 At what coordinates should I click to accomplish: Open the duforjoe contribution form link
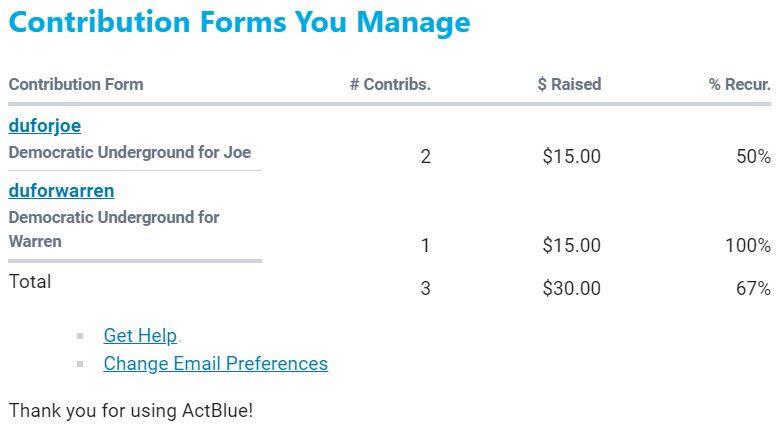click(44, 126)
